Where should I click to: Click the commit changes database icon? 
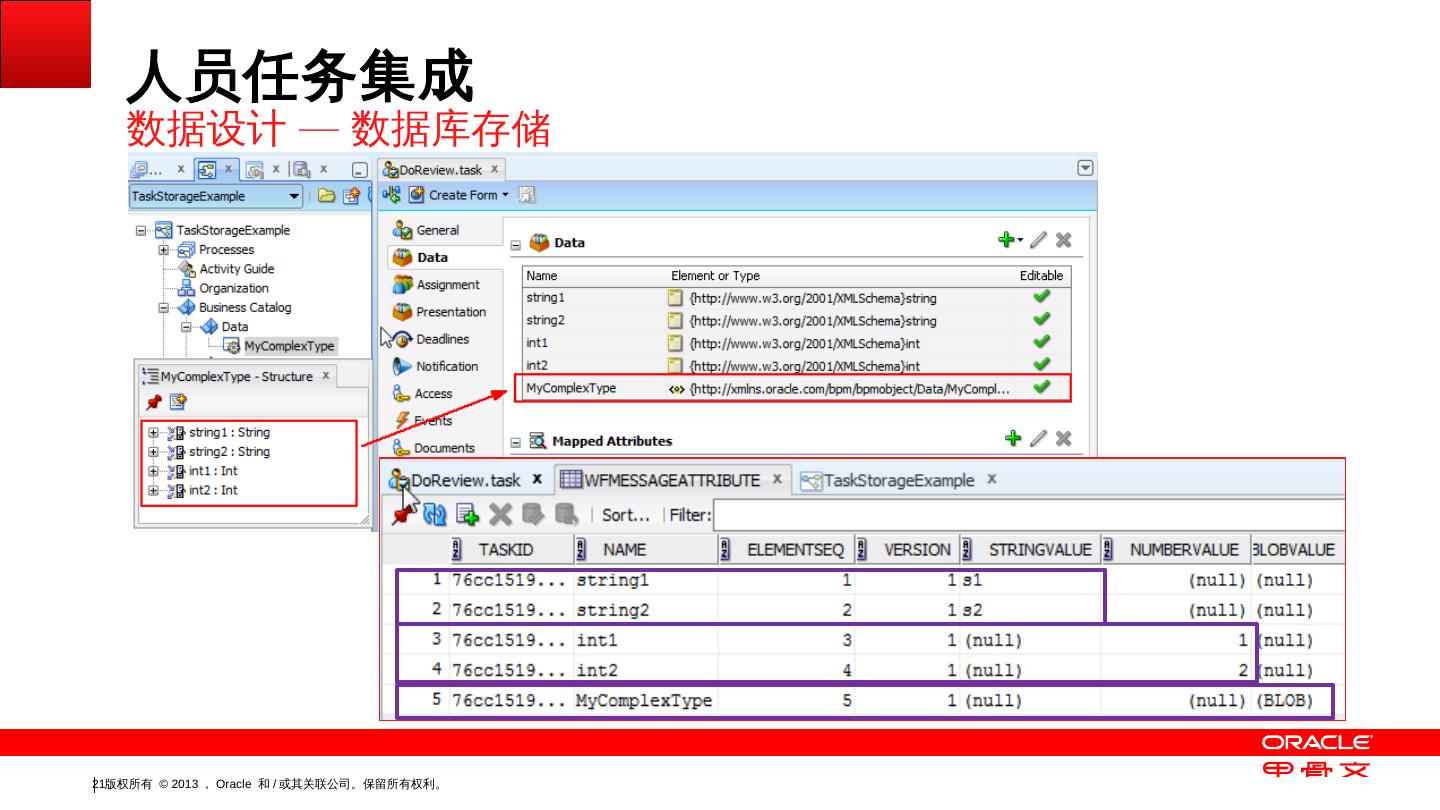[x=533, y=515]
